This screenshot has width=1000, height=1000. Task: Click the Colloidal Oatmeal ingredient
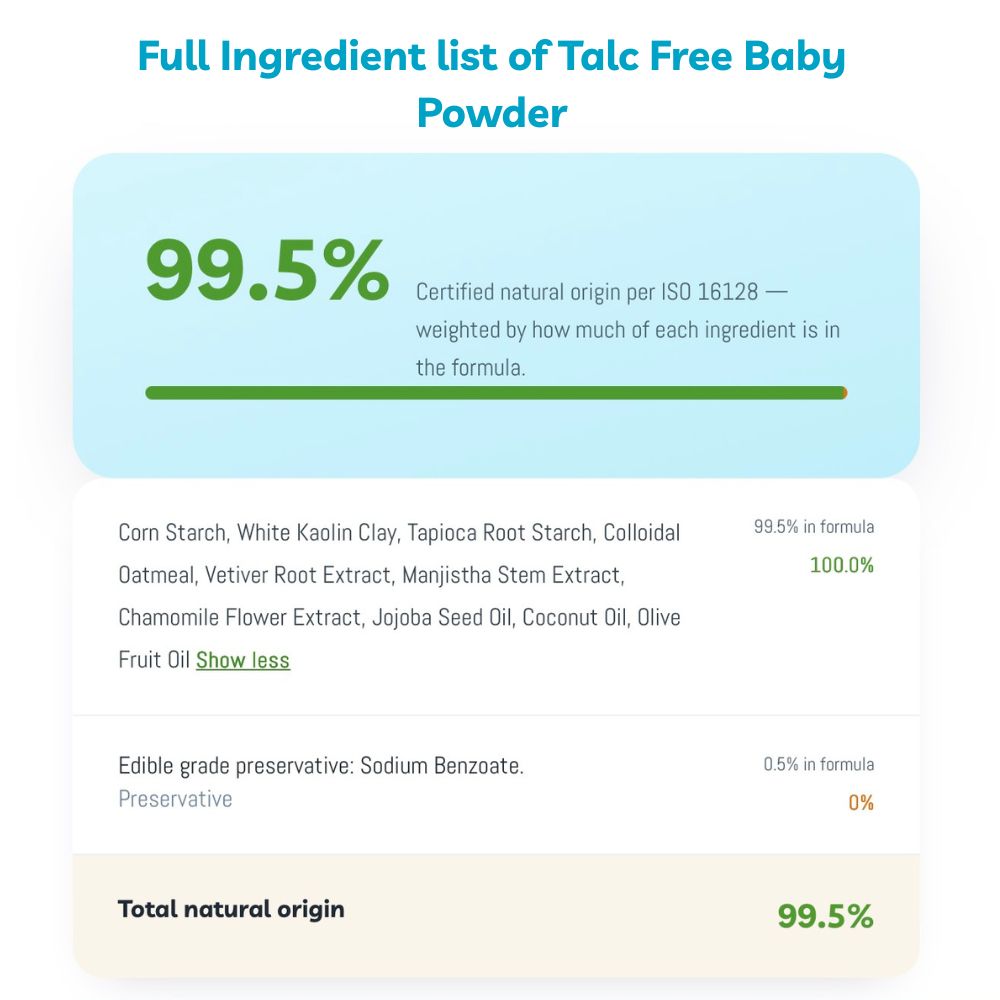[399, 554]
